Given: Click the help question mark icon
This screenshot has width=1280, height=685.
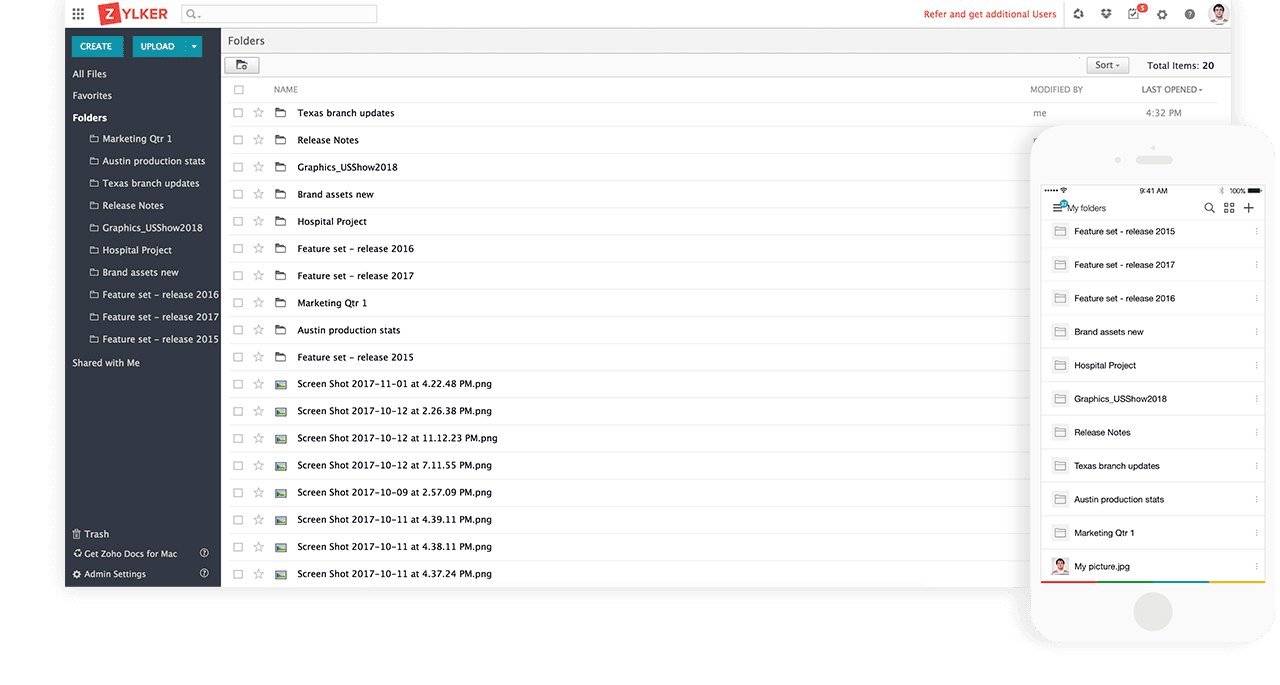Looking at the screenshot, I should tap(1190, 14).
